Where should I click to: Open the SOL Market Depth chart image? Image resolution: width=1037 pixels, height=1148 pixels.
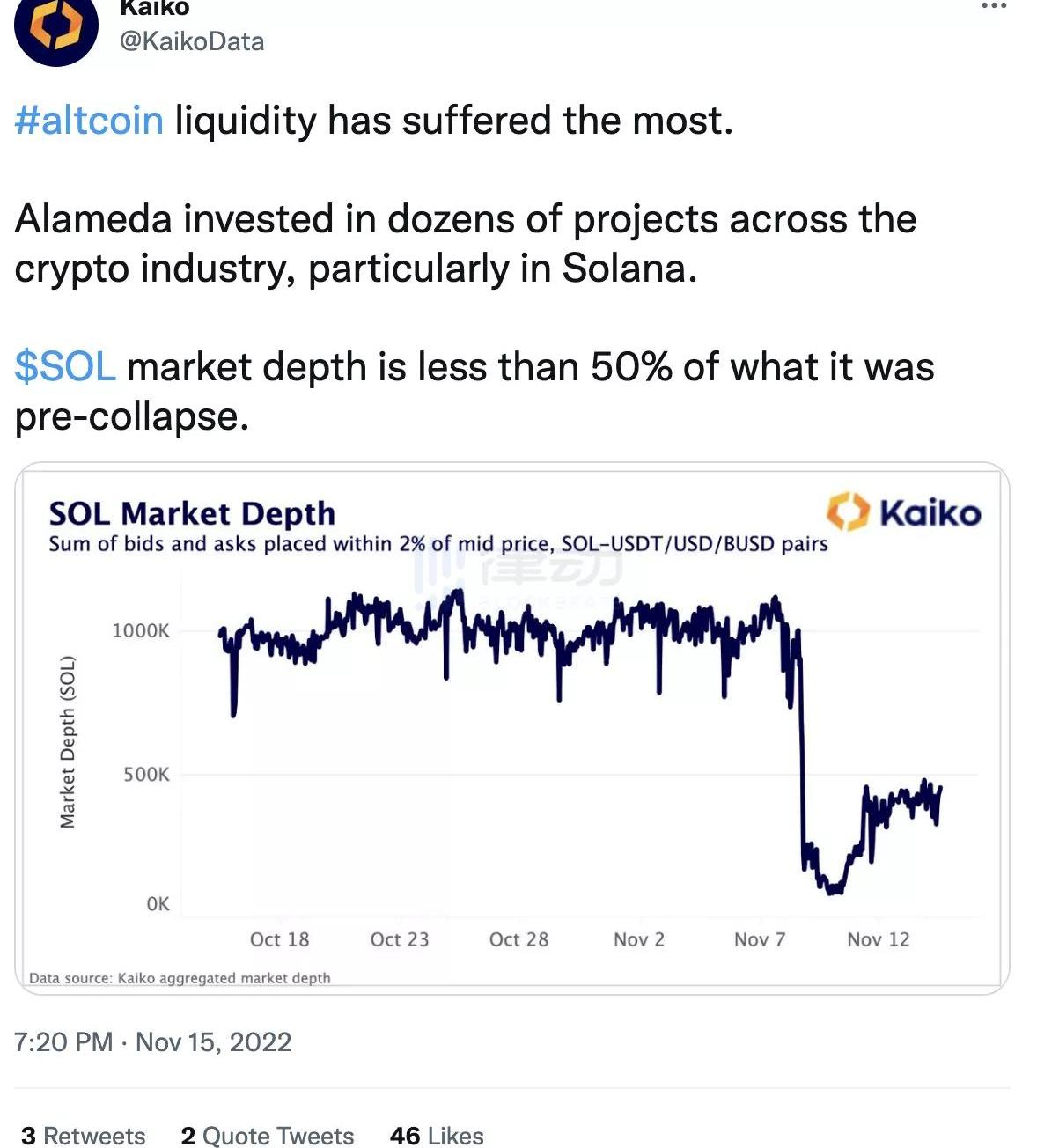point(581,748)
